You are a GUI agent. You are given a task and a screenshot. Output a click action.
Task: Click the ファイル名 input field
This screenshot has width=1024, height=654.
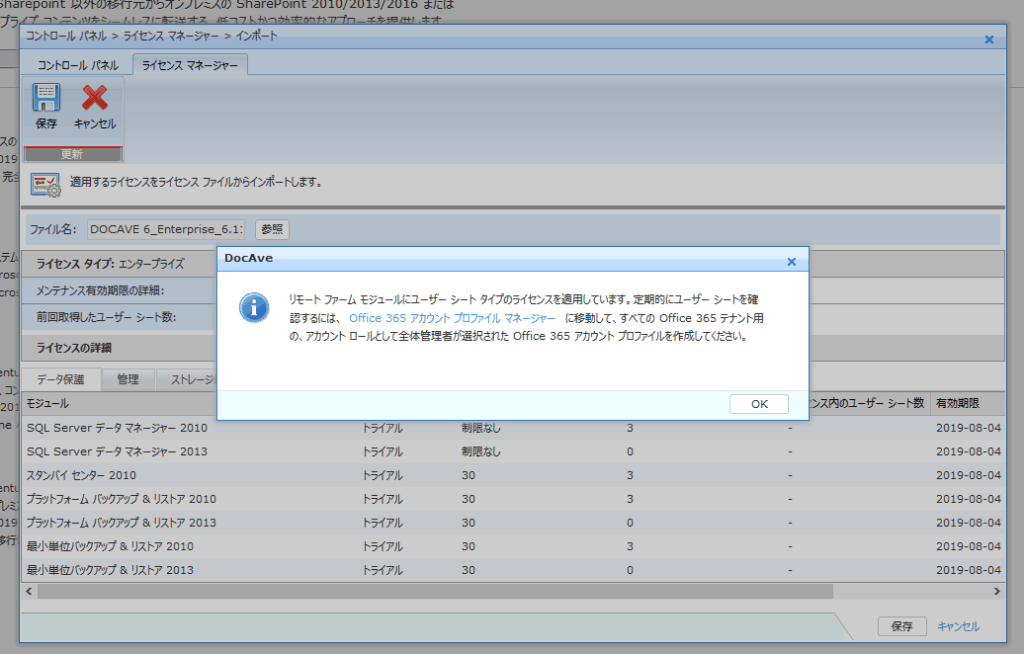click(167, 229)
